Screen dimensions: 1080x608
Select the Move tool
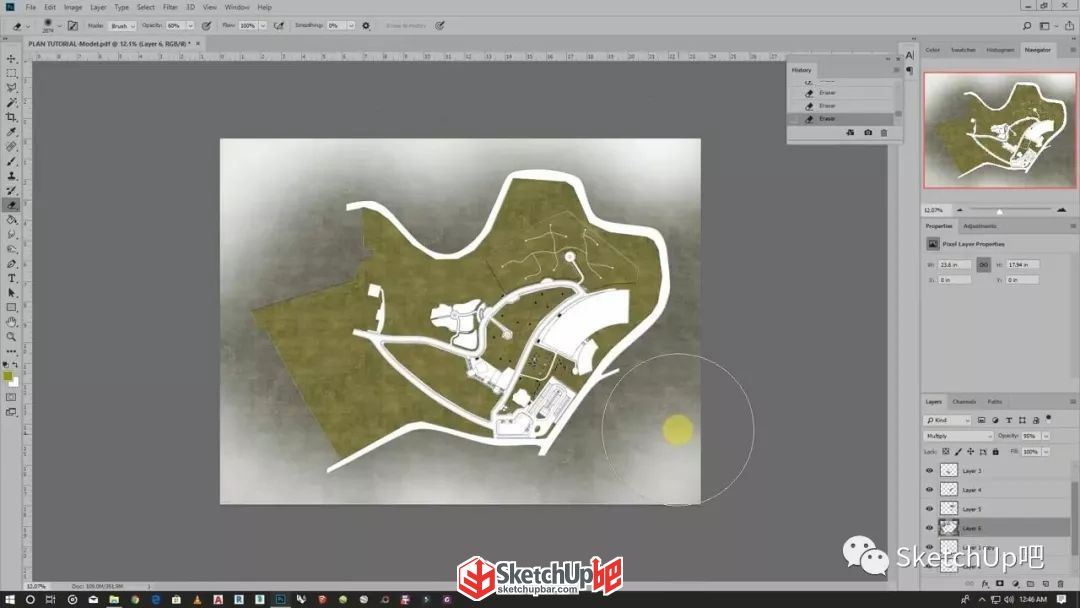click(x=11, y=59)
